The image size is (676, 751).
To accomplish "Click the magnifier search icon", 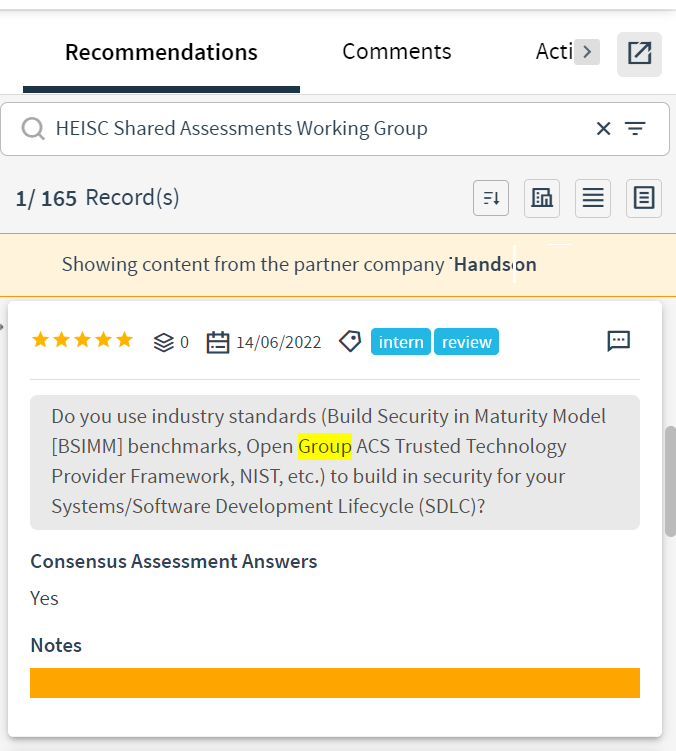I will 33,128.
